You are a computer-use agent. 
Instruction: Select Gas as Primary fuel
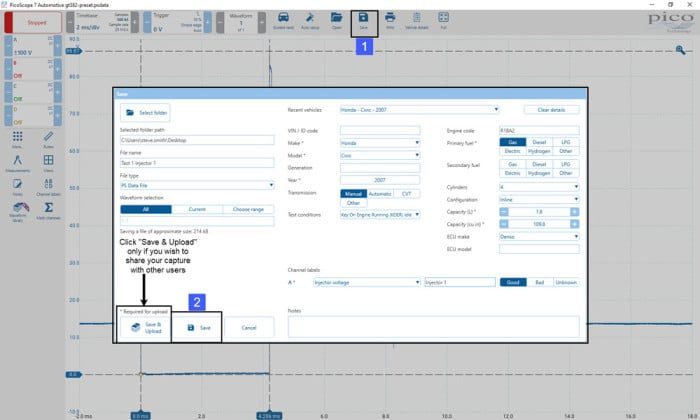[512, 142]
